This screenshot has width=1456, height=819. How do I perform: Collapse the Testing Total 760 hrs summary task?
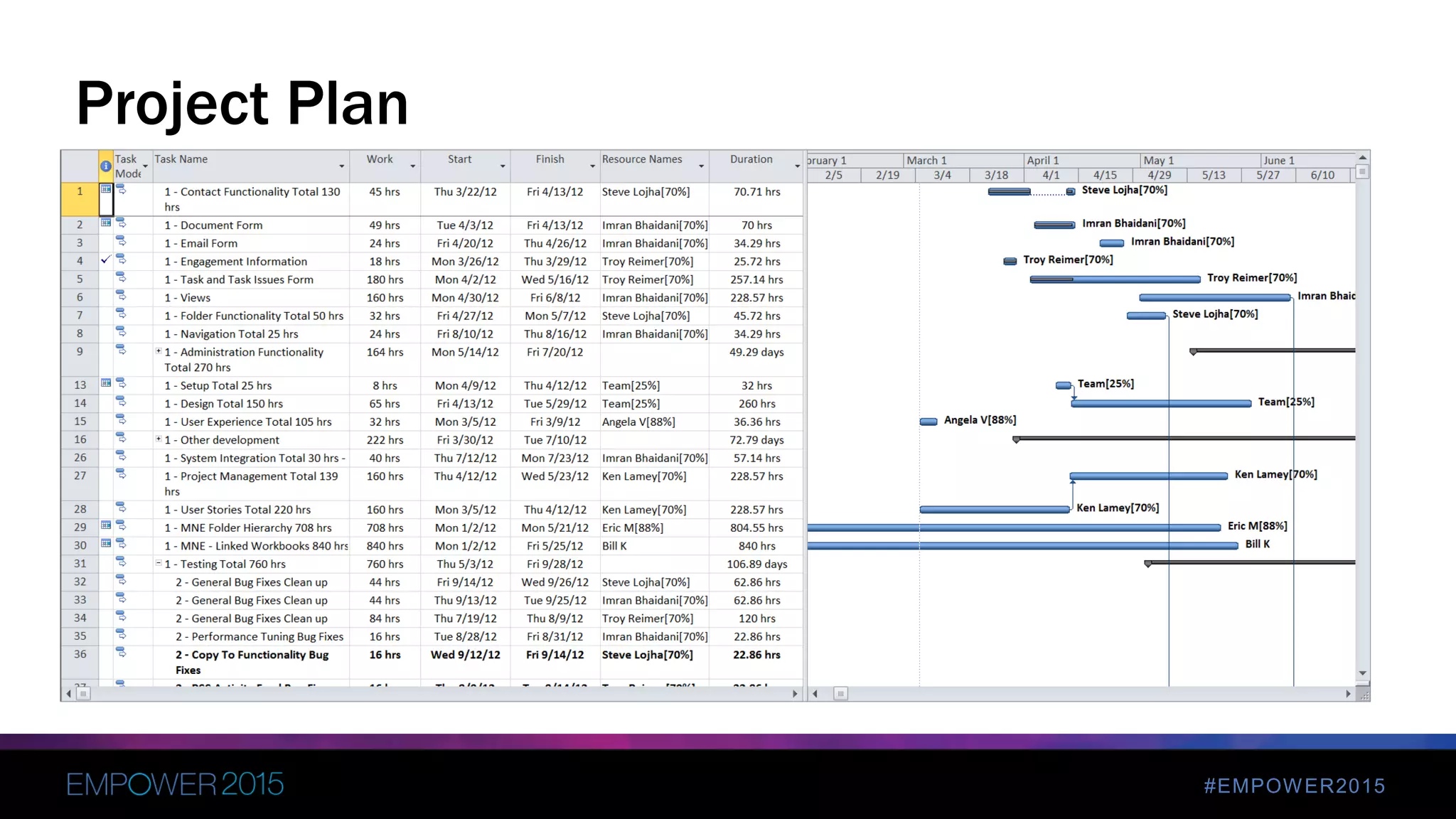[x=159, y=563]
